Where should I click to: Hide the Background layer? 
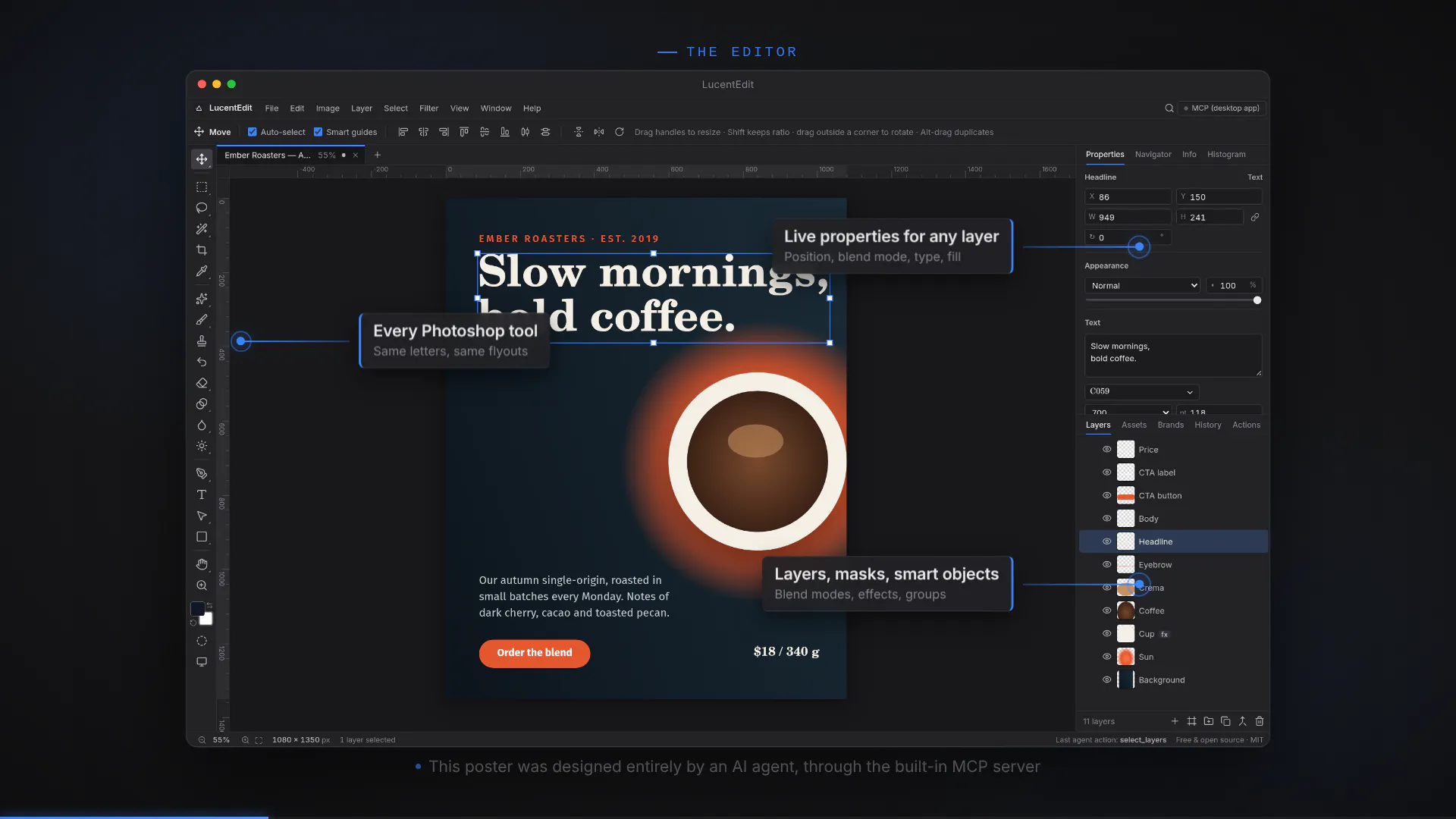[1107, 680]
